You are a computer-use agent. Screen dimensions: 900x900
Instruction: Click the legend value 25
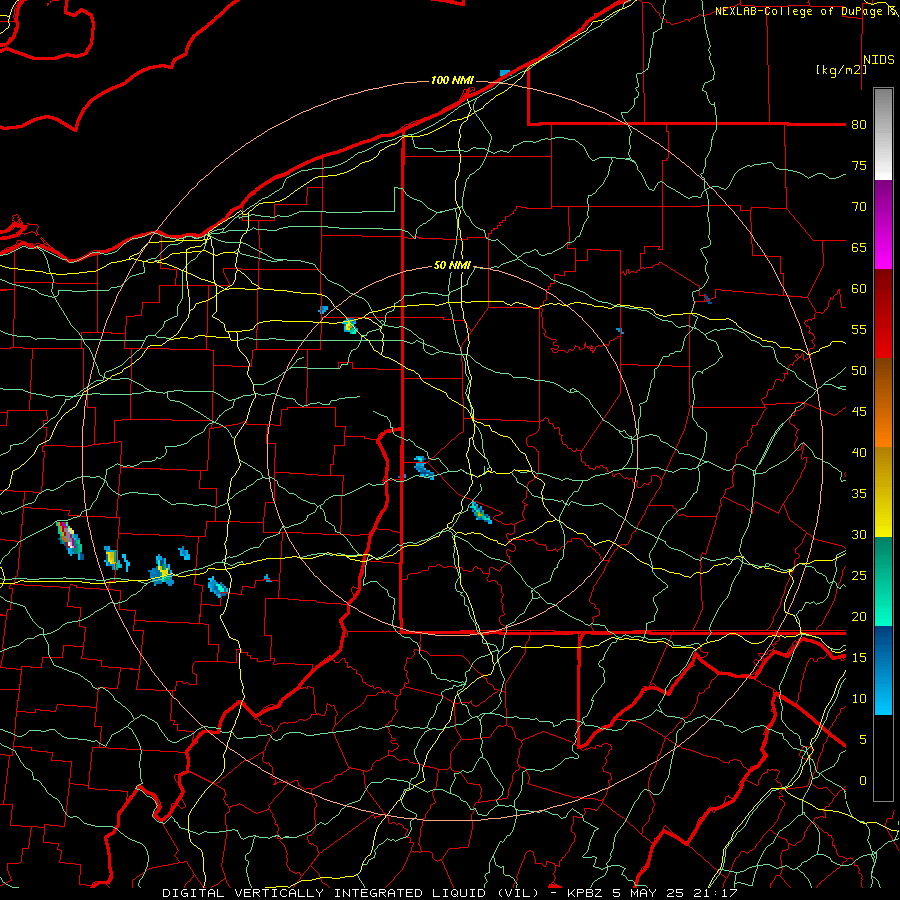[x=859, y=575]
